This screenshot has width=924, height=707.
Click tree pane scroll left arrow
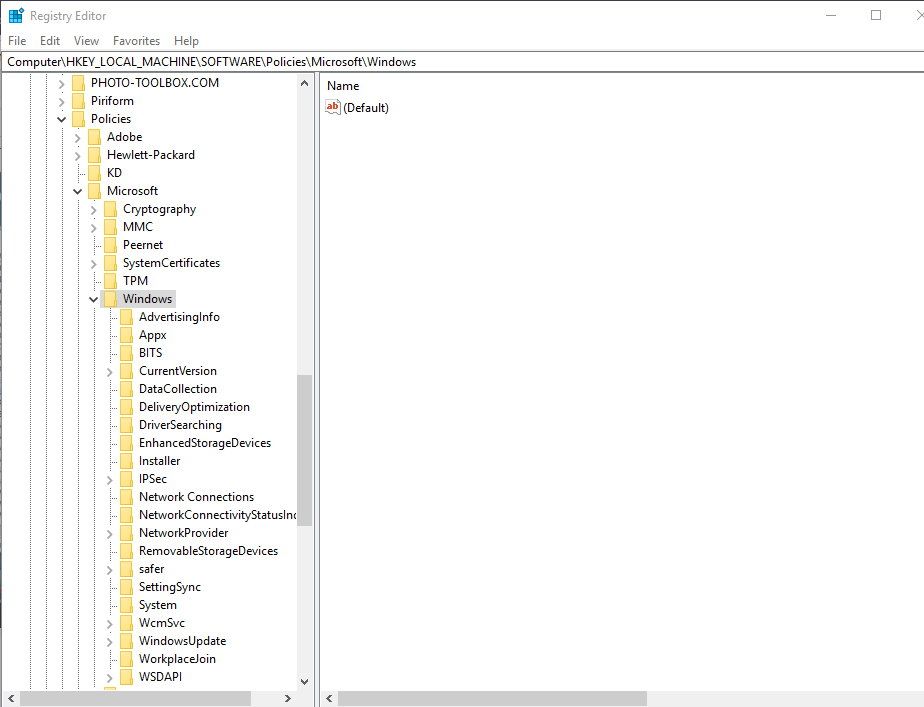(11, 698)
